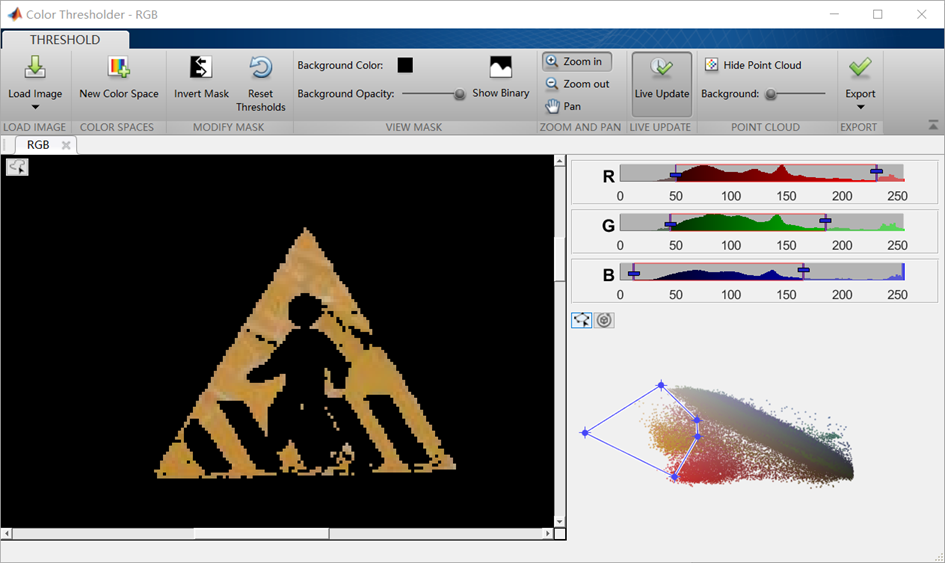Click the vertical scrollbar down arrow

pos(559,522)
